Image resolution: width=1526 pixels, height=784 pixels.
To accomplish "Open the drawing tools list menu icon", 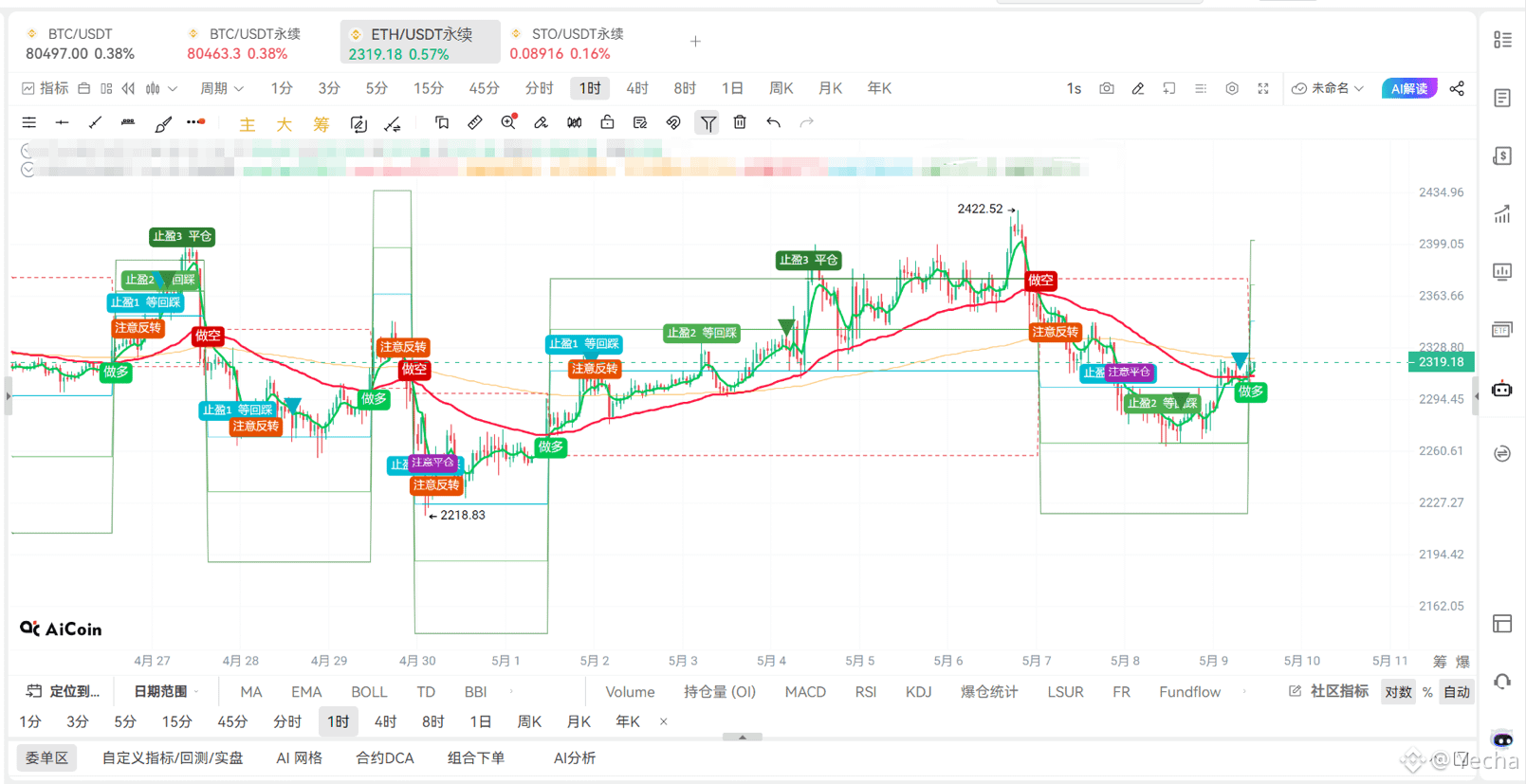I will point(29,122).
